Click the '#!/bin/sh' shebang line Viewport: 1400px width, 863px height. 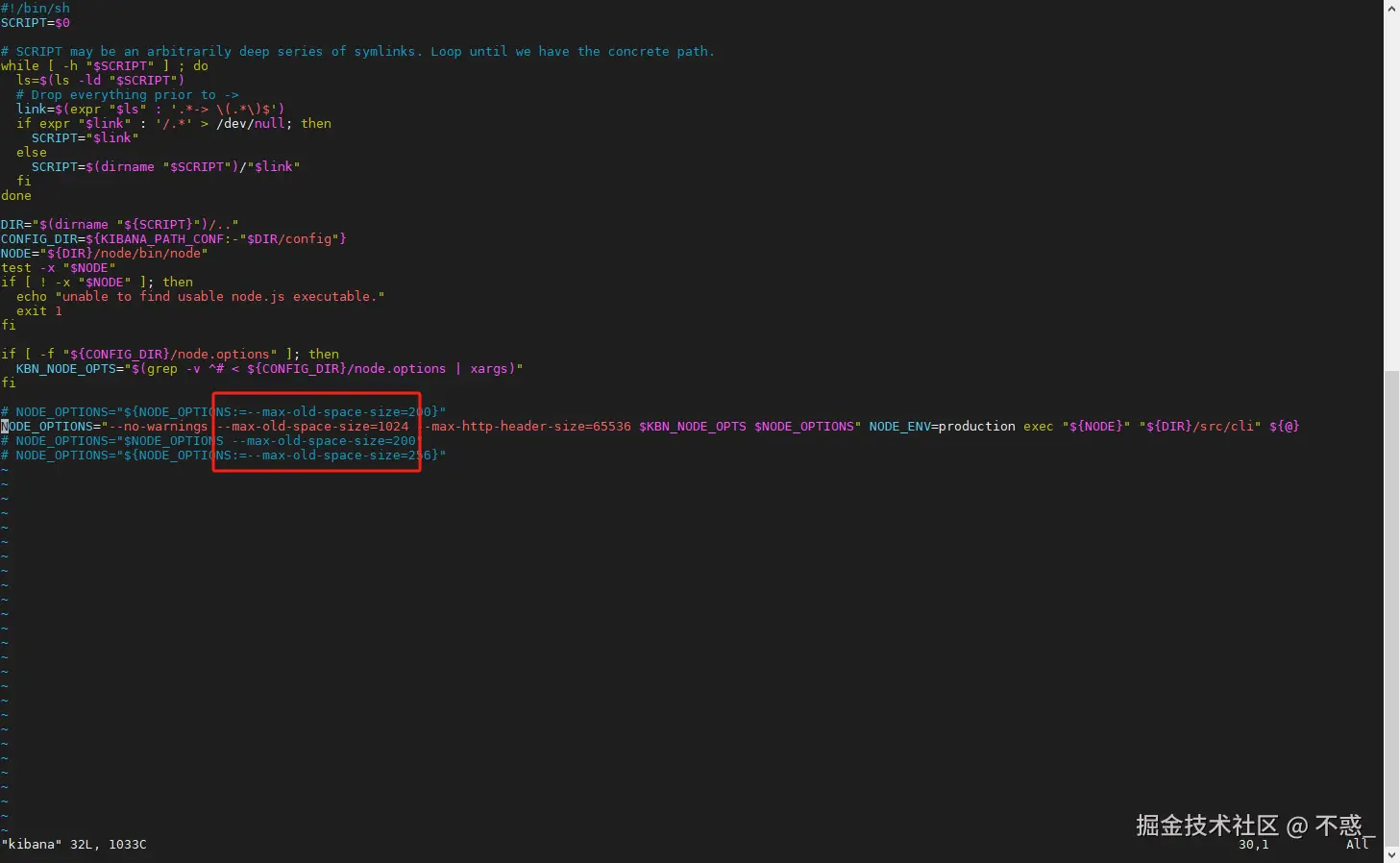click(x=36, y=8)
